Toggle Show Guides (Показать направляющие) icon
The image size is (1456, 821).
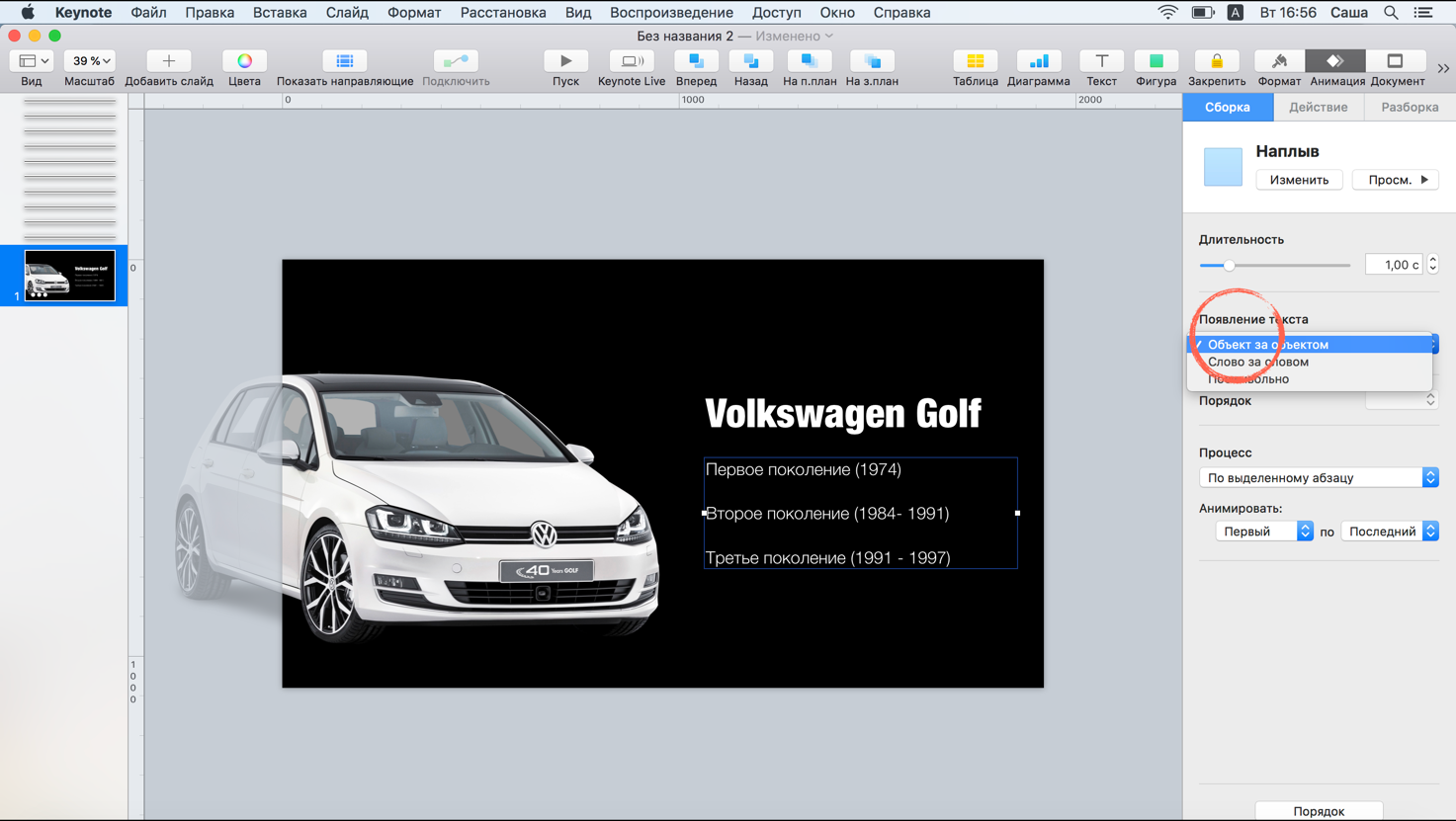click(x=345, y=61)
